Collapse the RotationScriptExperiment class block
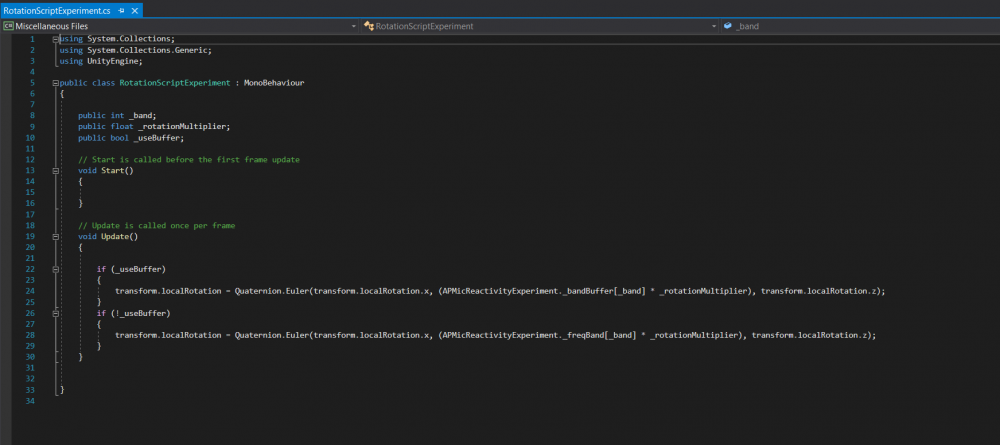 [x=55, y=83]
